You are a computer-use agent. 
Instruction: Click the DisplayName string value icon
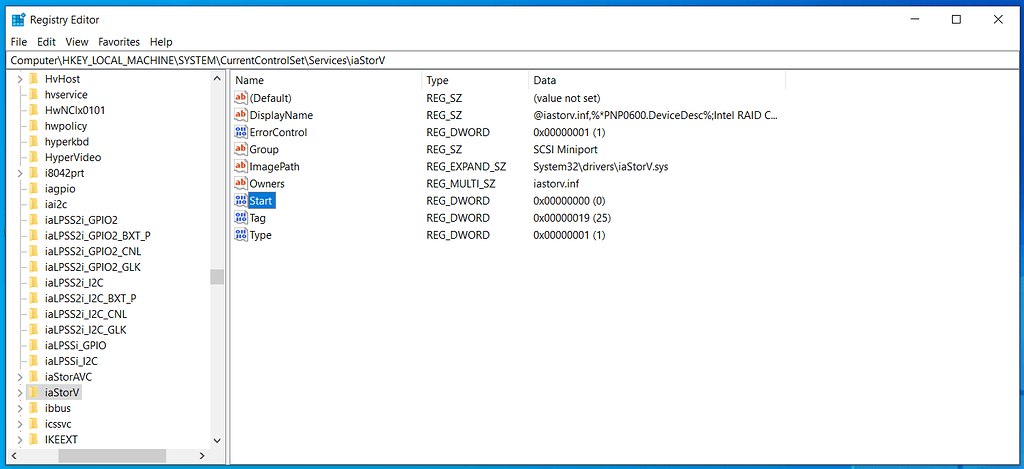(241, 115)
